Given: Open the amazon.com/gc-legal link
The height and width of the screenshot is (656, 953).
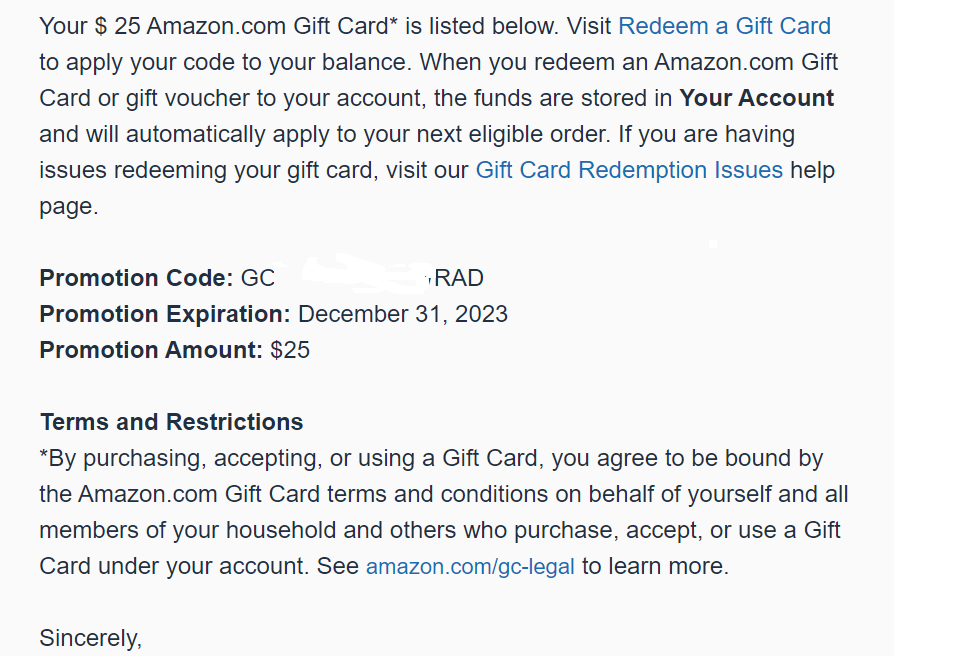Looking at the screenshot, I should point(470,567).
